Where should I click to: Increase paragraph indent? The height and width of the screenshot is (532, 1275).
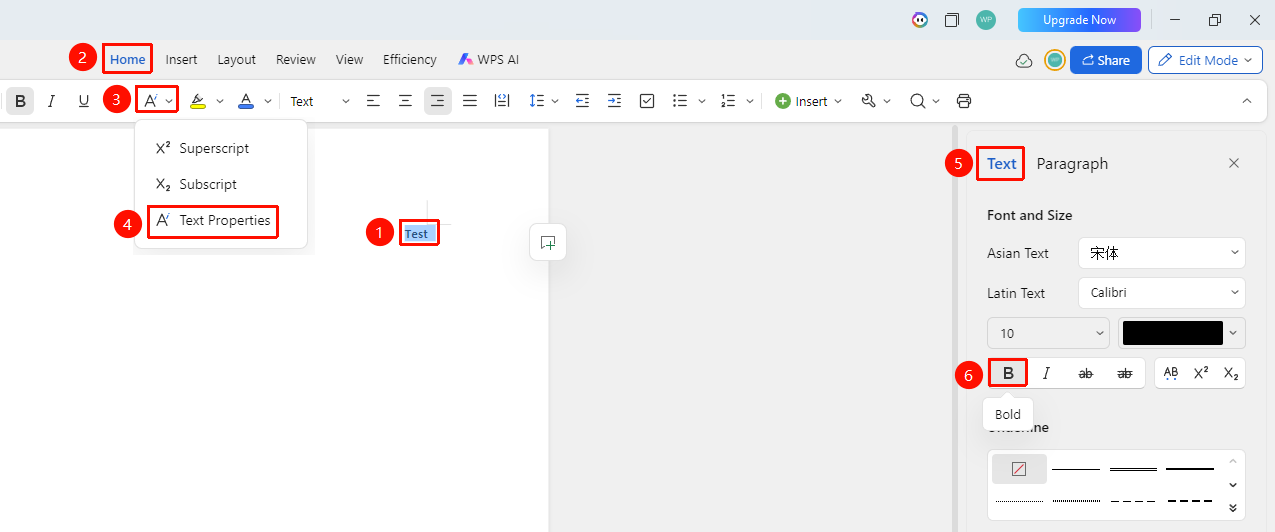pos(614,101)
